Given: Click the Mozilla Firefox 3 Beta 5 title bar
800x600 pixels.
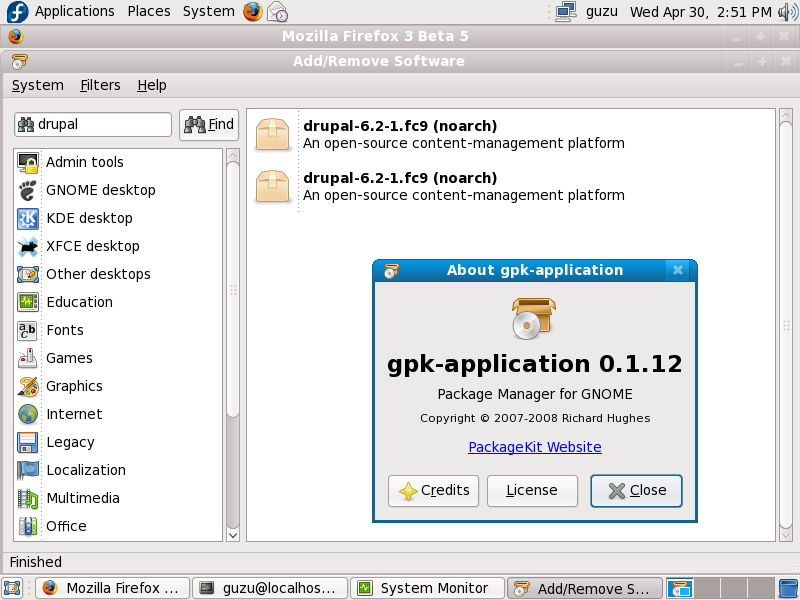Looking at the screenshot, I should coord(374,36).
